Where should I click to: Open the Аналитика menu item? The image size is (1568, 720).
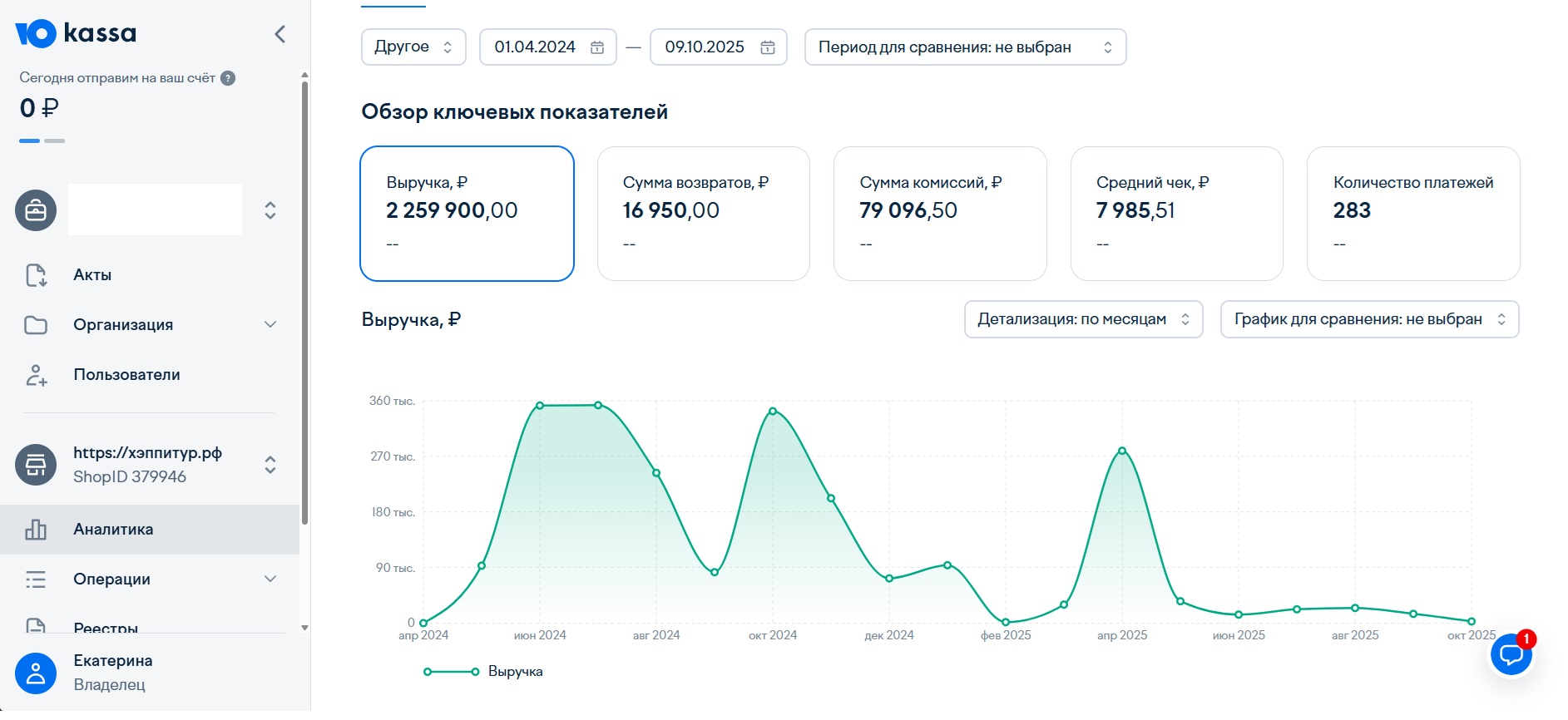point(113,530)
